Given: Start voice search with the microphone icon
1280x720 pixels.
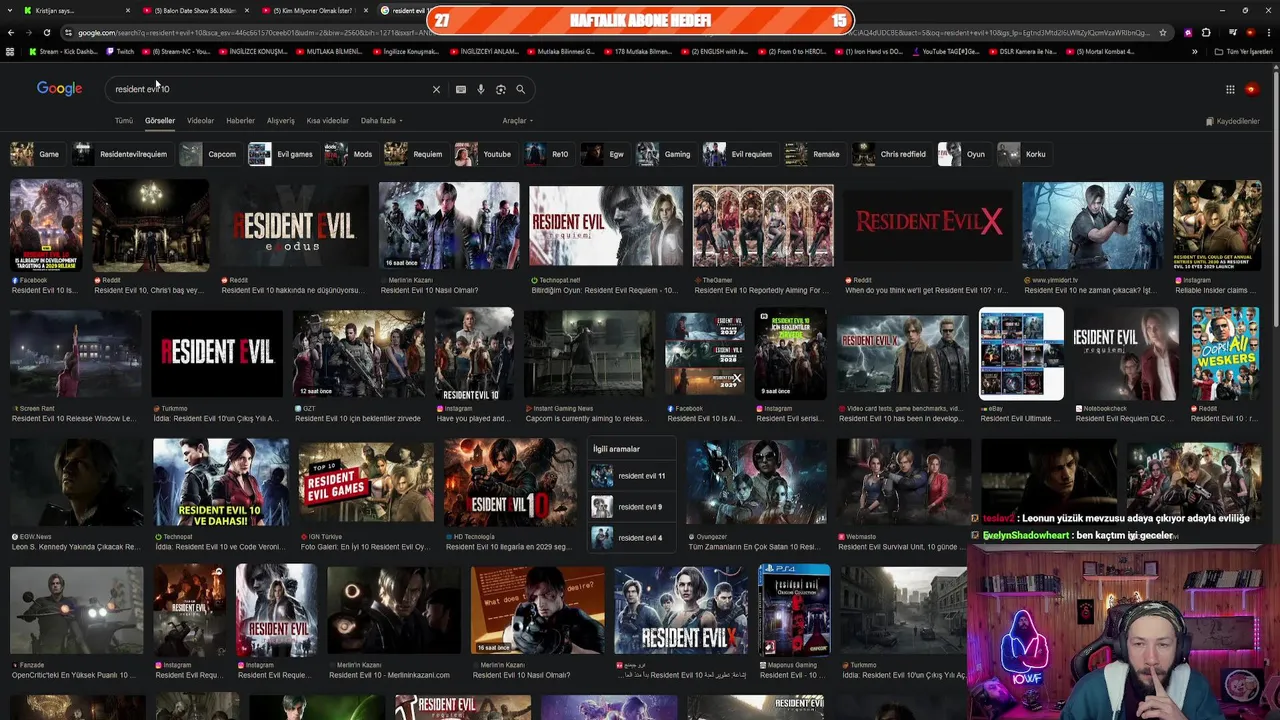Looking at the screenshot, I should [481, 89].
